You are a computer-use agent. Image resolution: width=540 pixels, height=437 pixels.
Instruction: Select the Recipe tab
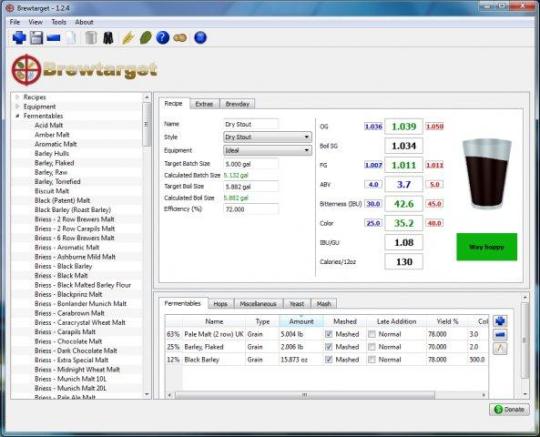pyautogui.click(x=174, y=103)
